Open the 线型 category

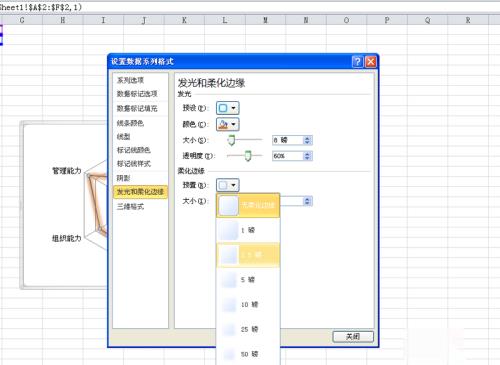[x=123, y=136]
